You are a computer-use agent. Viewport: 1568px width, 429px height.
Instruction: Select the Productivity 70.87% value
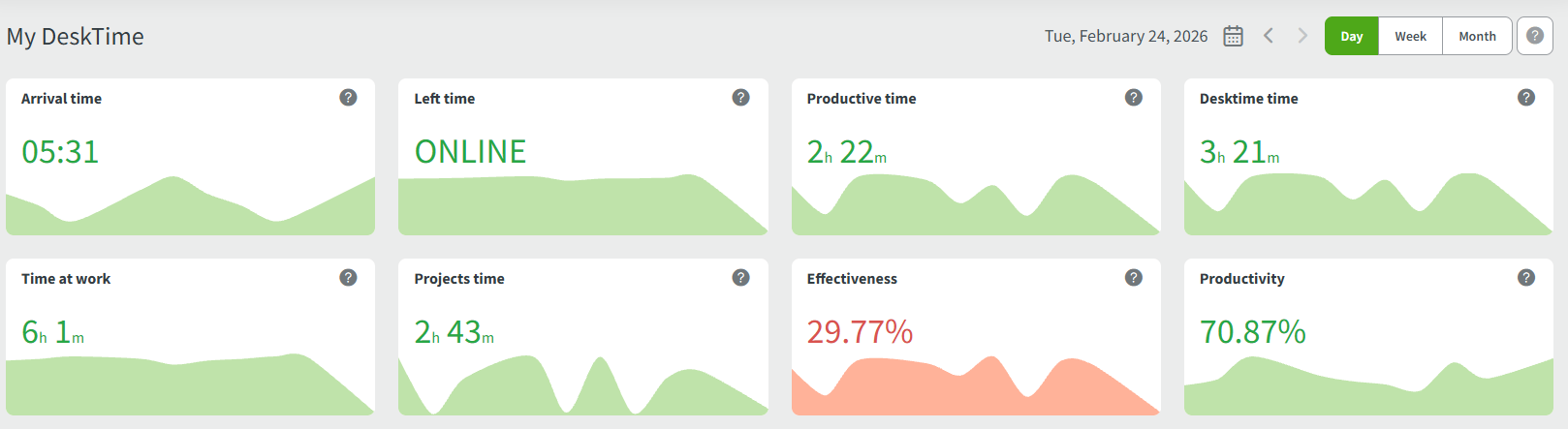click(x=1253, y=332)
